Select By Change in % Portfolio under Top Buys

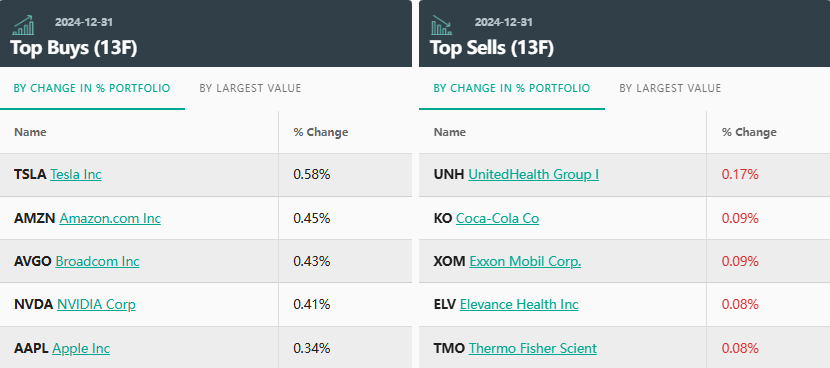92,88
